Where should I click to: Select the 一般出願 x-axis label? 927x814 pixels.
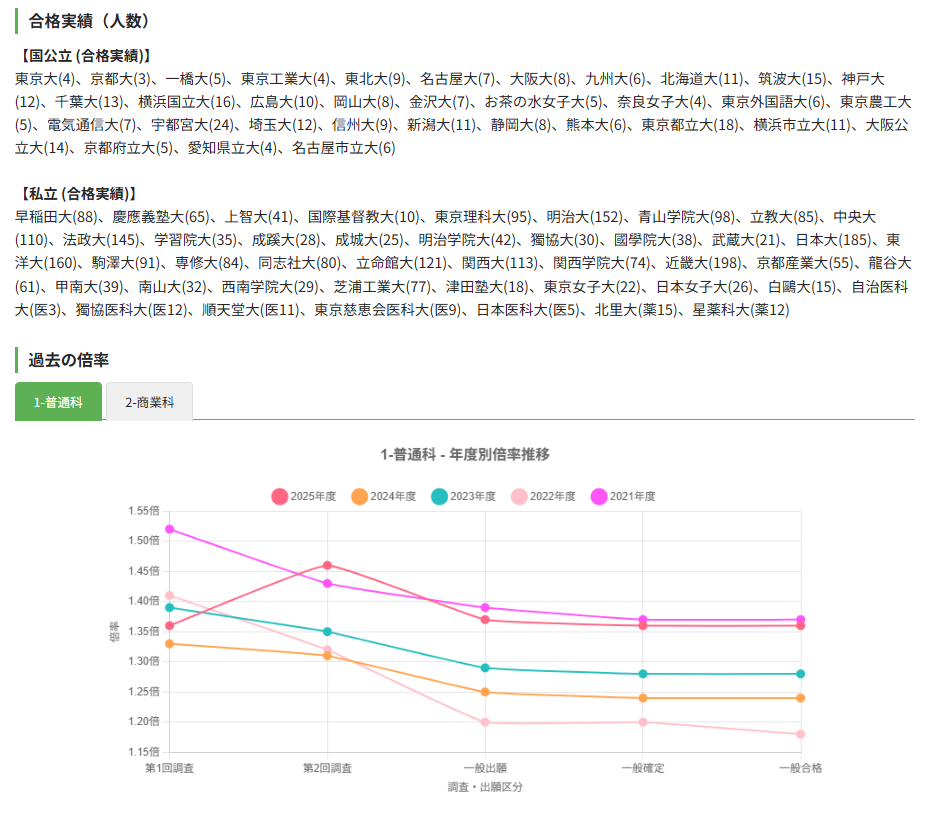(485, 768)
